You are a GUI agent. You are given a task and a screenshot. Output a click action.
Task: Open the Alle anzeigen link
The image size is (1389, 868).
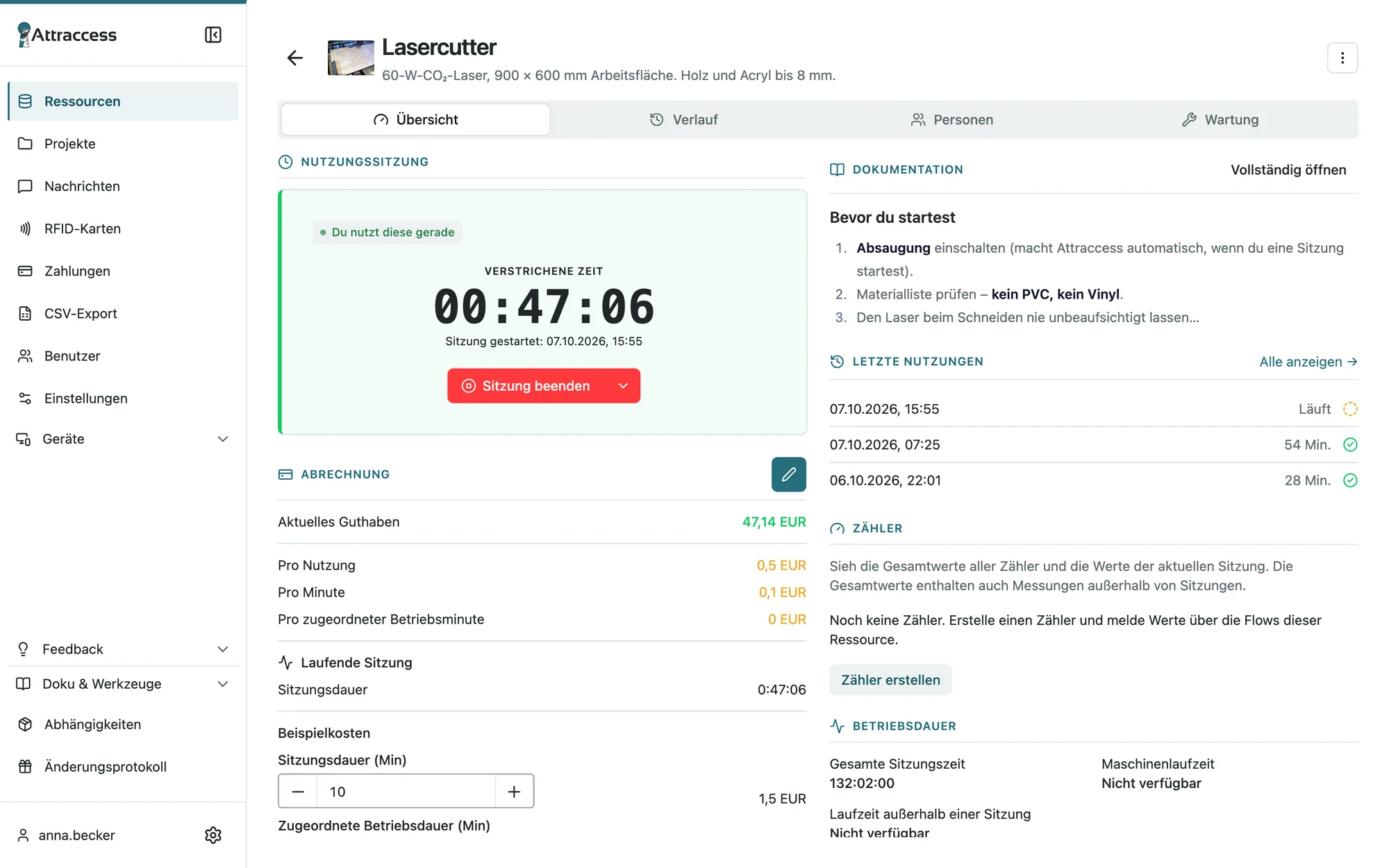1308,362
